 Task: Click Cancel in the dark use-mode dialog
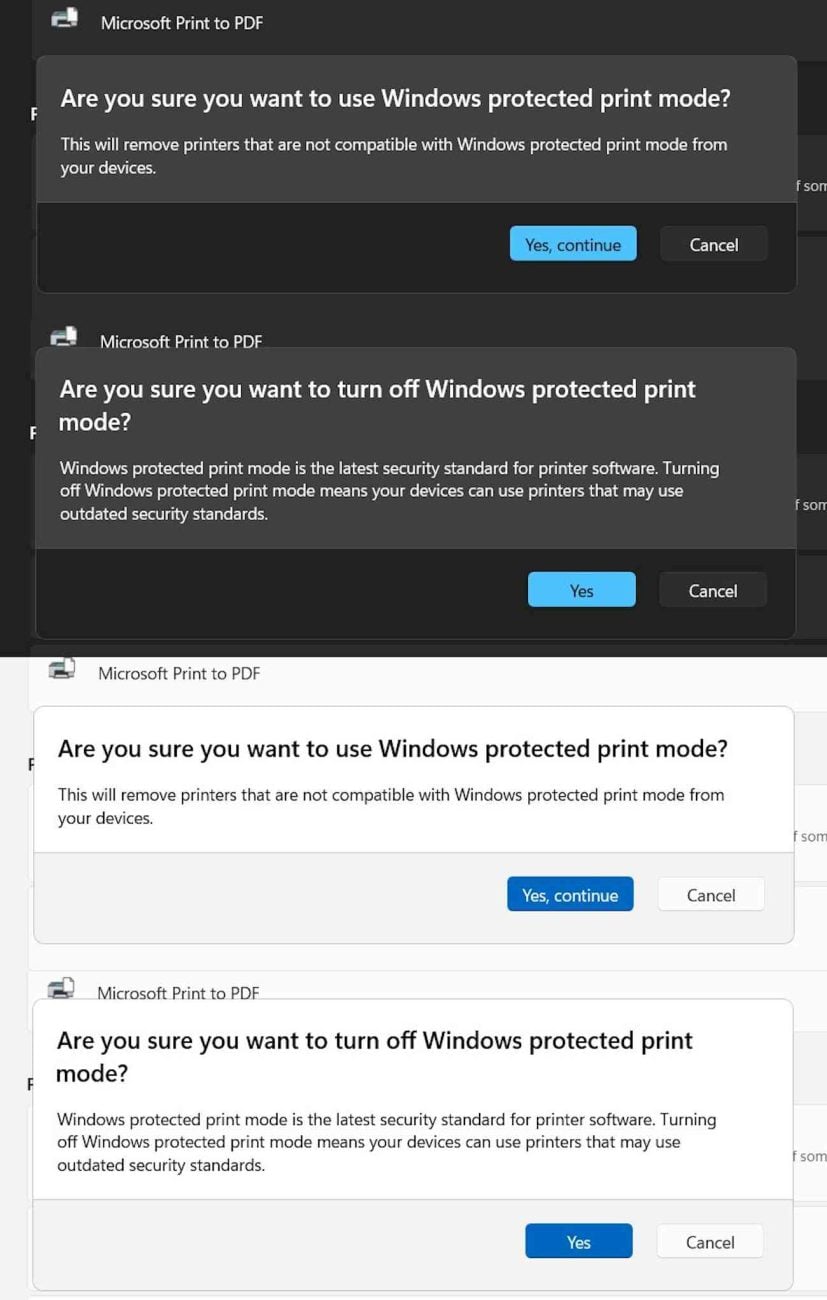[x=712, y=244]
